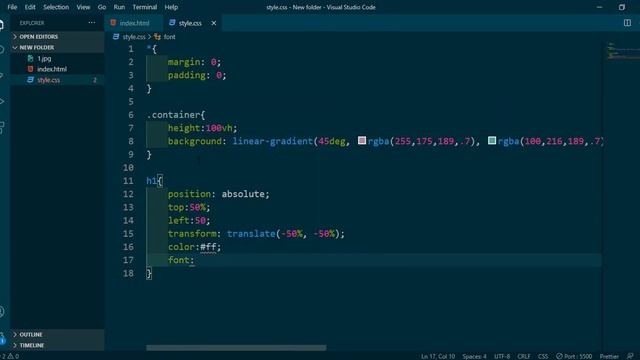The image size is (640, 360).
Task: Open teal rgba(100,216,189) color swatch
Action: [492, 140]
